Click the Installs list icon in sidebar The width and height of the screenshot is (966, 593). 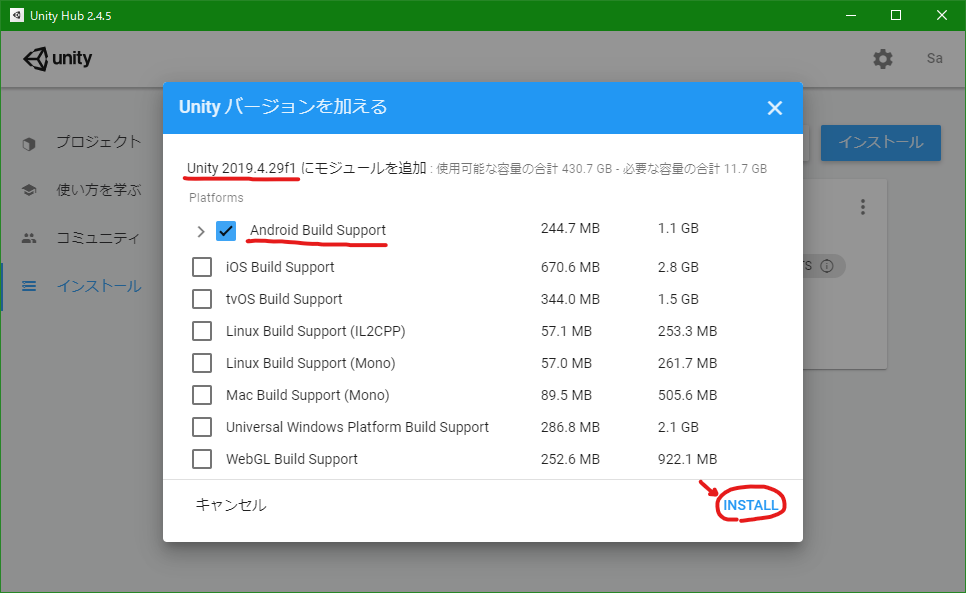point(29,287)
